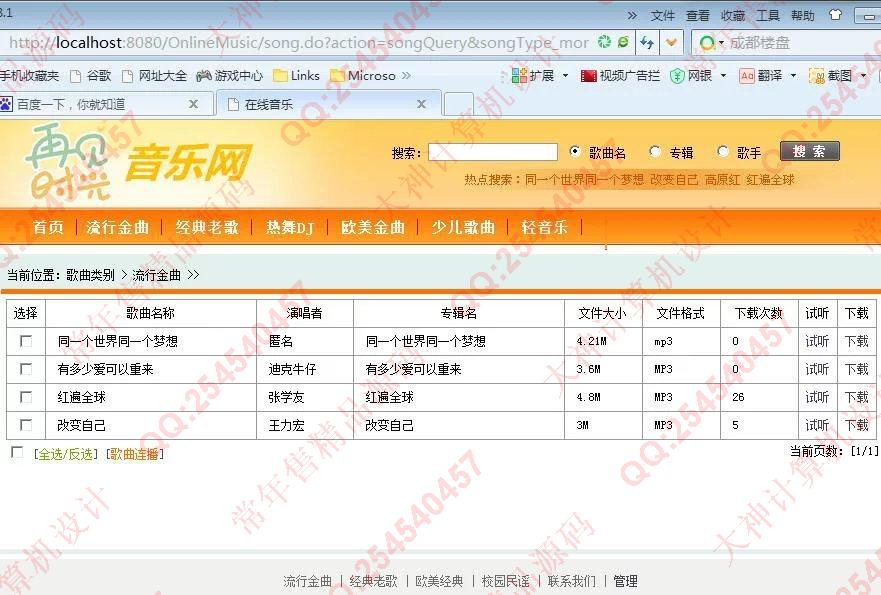Open the 工具 menu
881x595 pixels.
(x=768, y=16)
